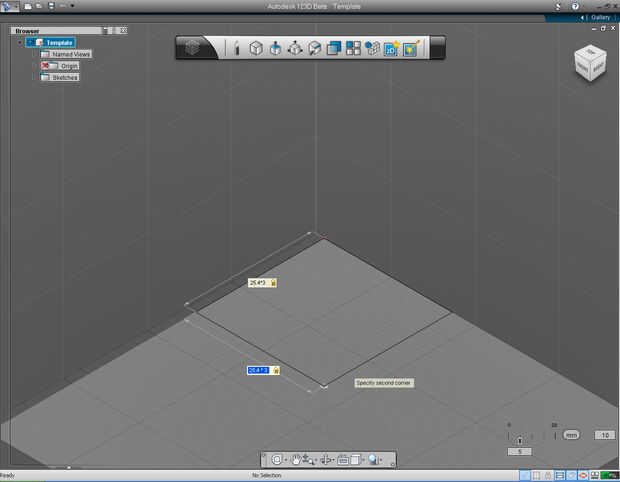620x482 pixels.
Task: Click the grid size value field 10
Action: [605, 435]
